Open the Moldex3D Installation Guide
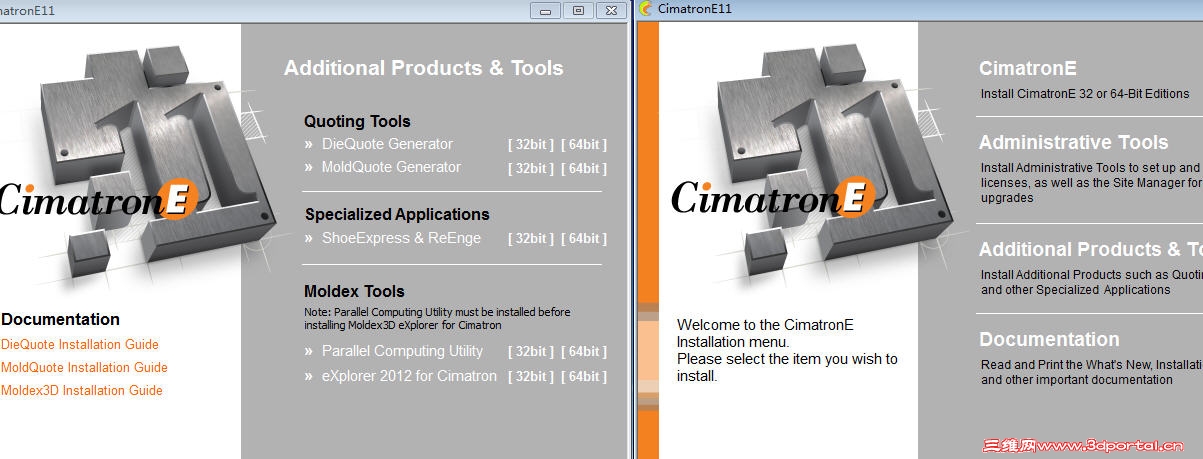 pyautogui.click(x=81, y=390)
